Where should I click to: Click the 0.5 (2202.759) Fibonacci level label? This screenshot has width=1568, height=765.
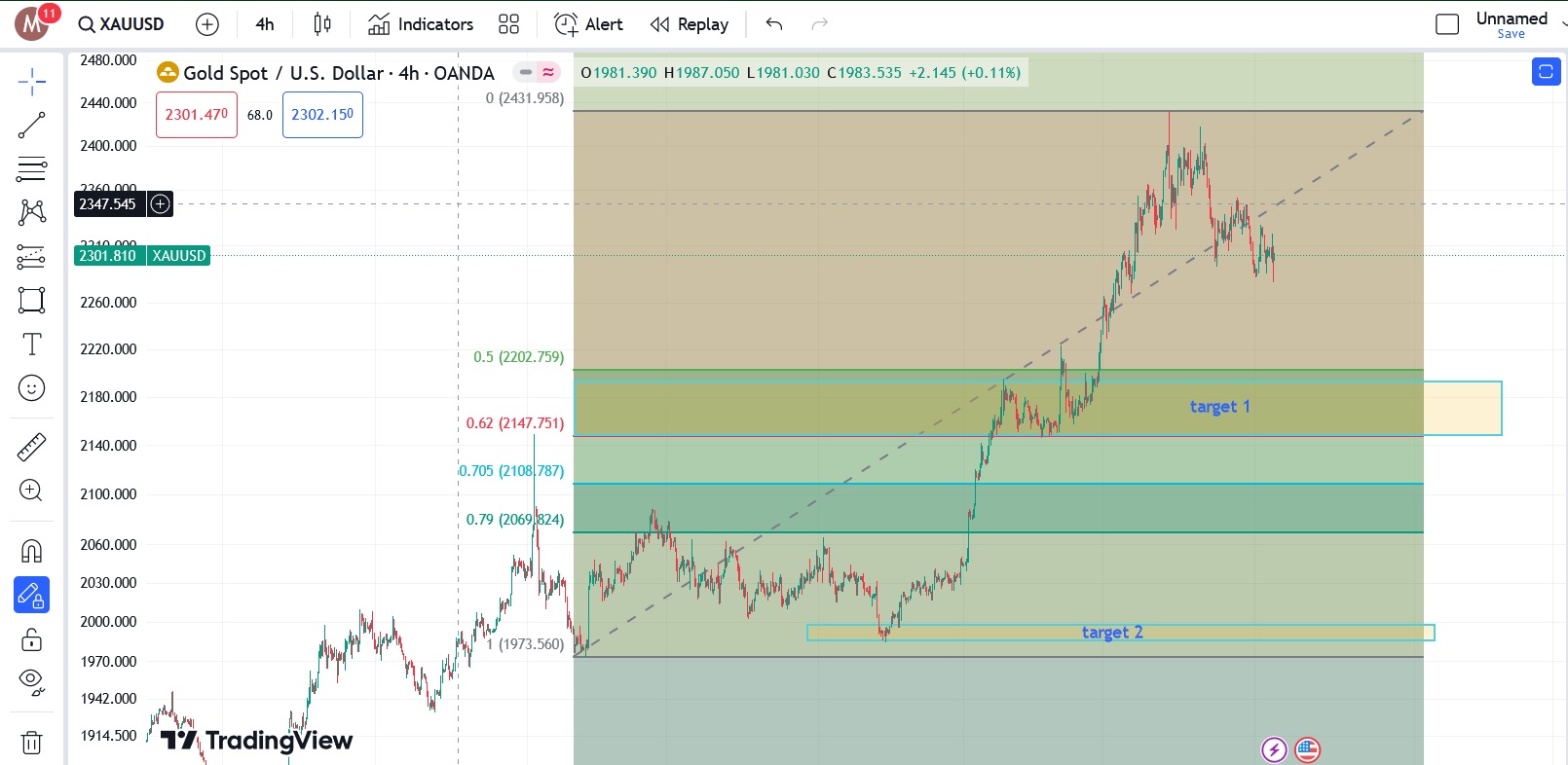point(518,357)
